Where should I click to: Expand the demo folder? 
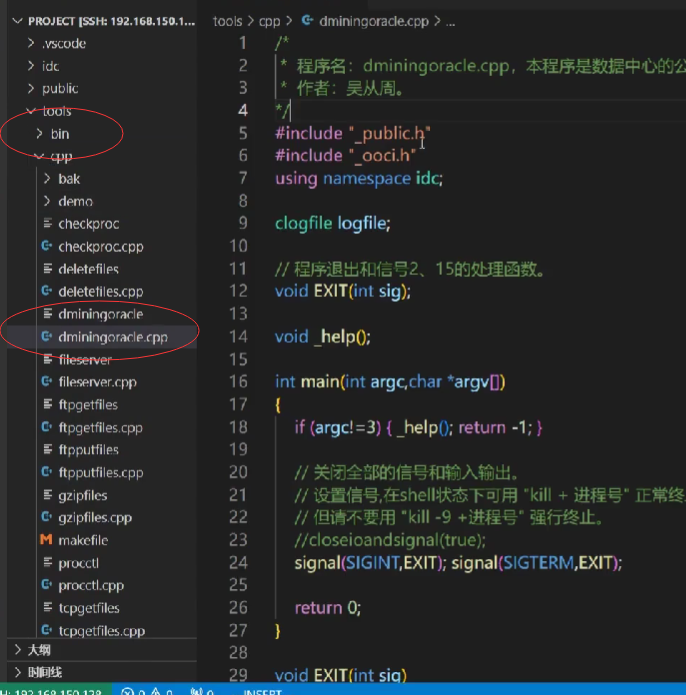pos(47,201)
